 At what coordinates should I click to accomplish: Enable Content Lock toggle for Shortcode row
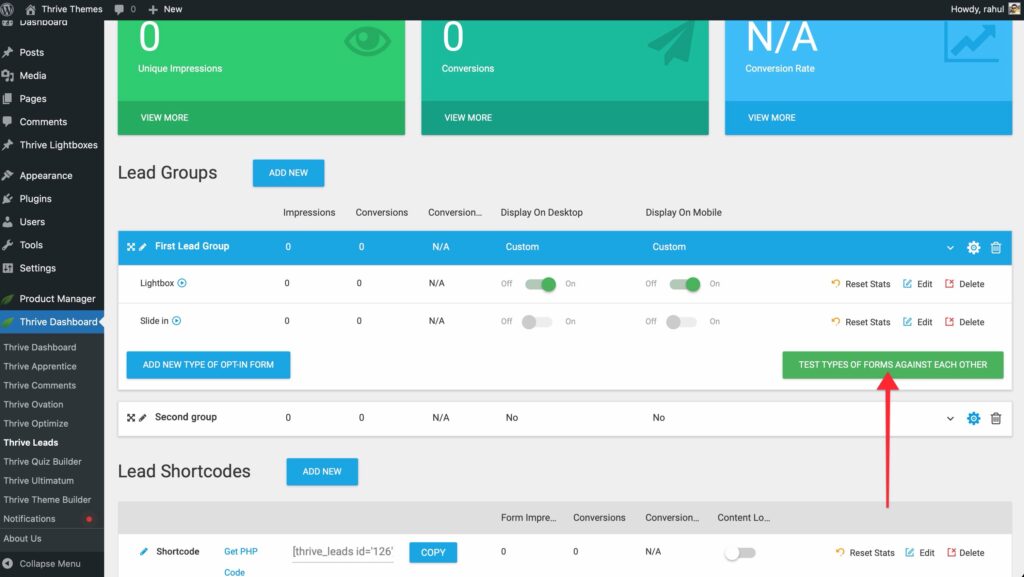click(740, 552)
